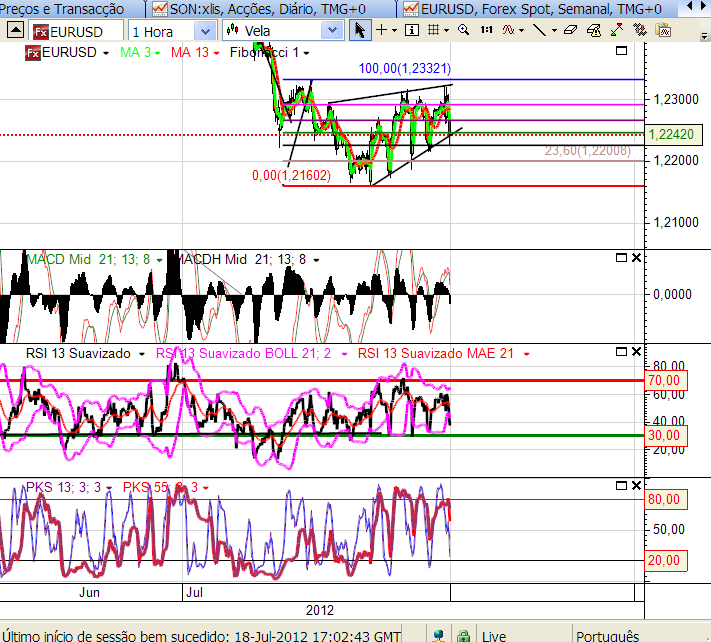Toggle the data info box icon
This screenshot has height=642, width=711.
click(x=412, y=30)
